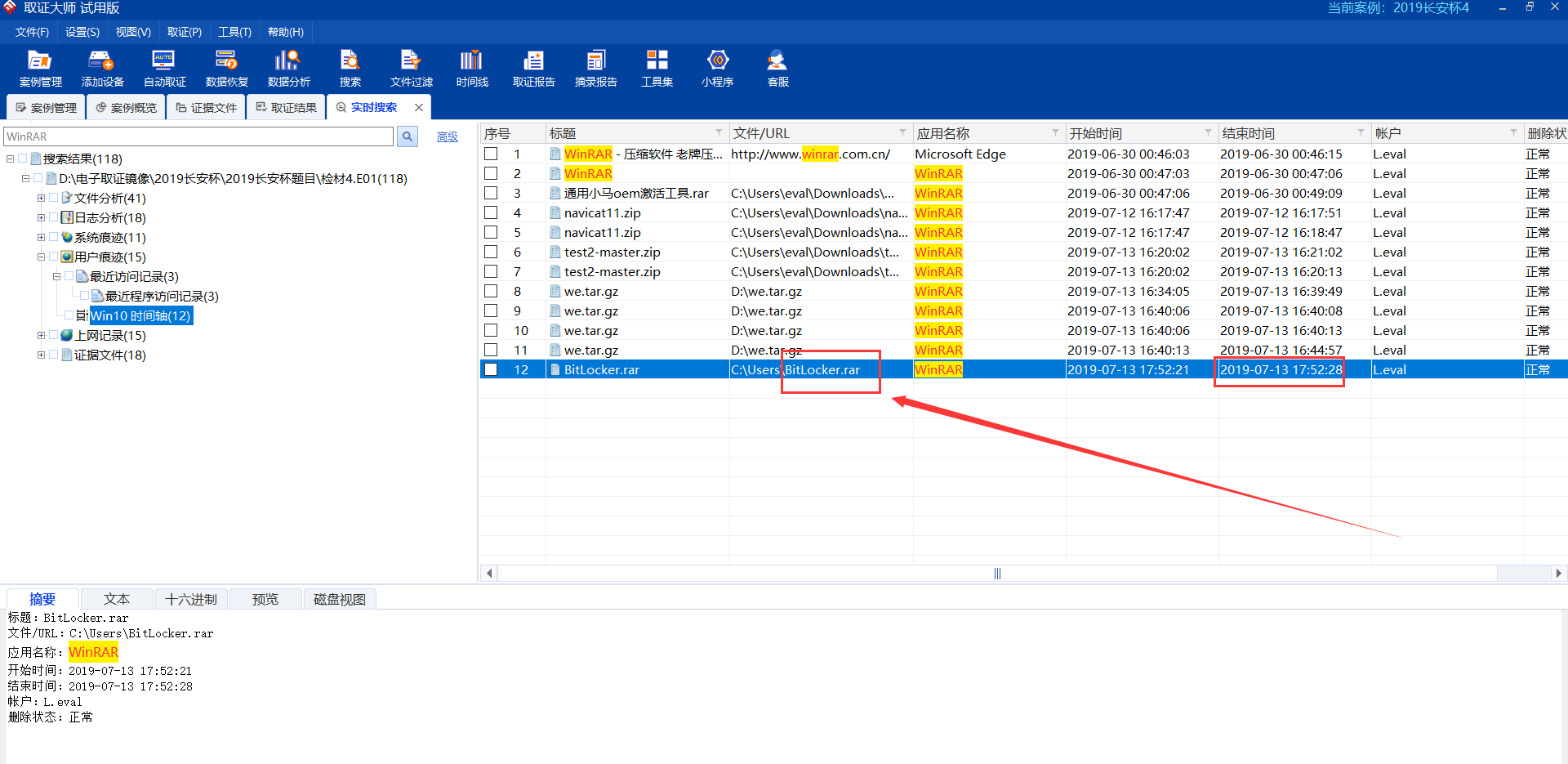Image resolution: width=1568 pixels, height=764 pixels.
Task: Open the 文件(F) menu
Action: tap(32, 32)
